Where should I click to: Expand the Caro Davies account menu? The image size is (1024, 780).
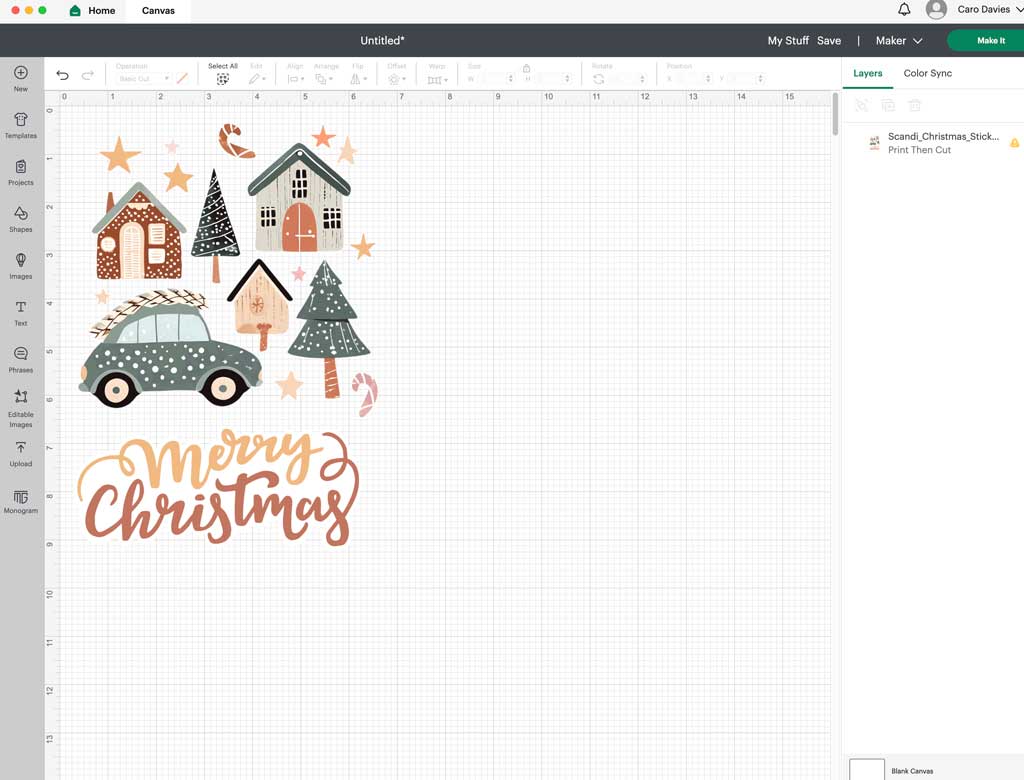pos(990,9)
